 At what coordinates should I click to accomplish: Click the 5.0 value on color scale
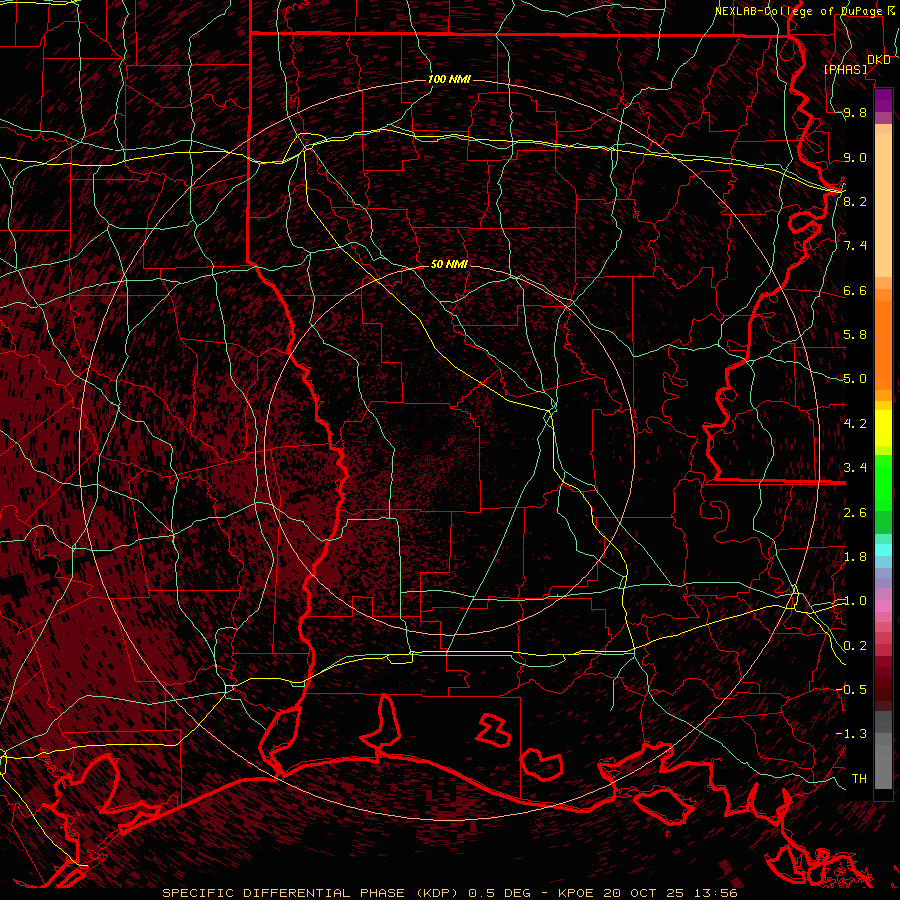pyautogui.click(x=855, y=379)
